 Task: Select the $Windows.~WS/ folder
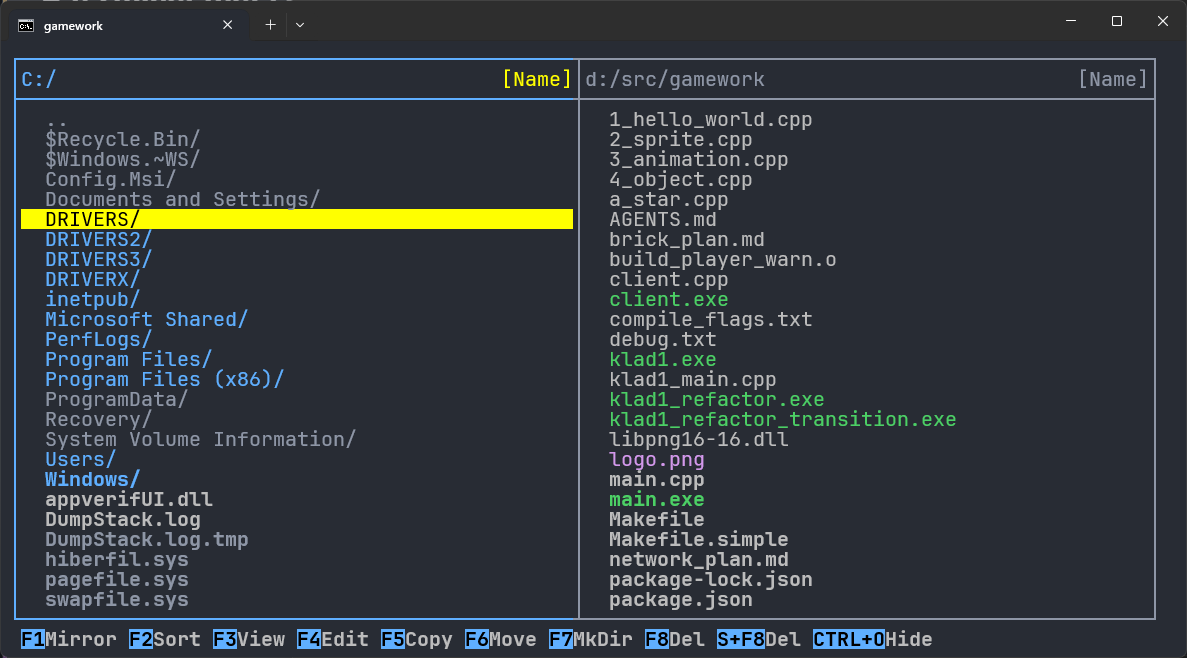tap(123, 160)
